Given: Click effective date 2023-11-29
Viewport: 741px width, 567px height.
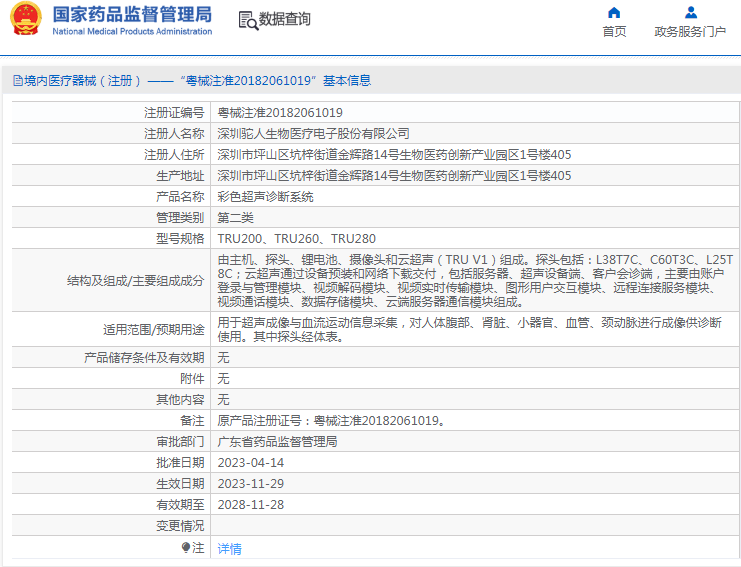Looking at the screenshot, I should click(x=250, y=484).
